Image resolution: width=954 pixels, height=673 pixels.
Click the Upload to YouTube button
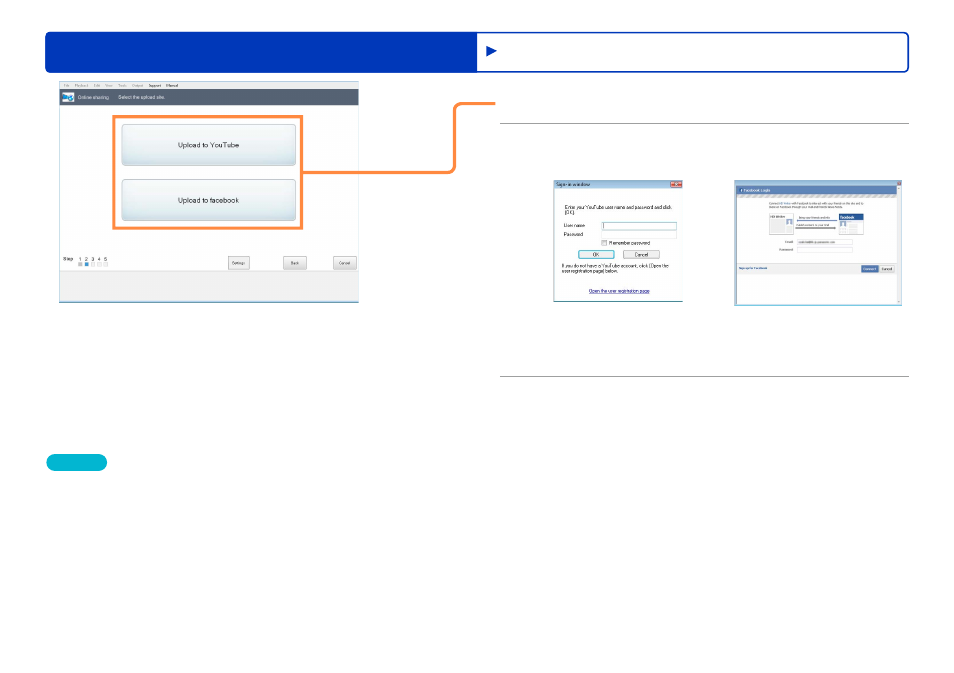pyautogui.click(x=209, y=145)
